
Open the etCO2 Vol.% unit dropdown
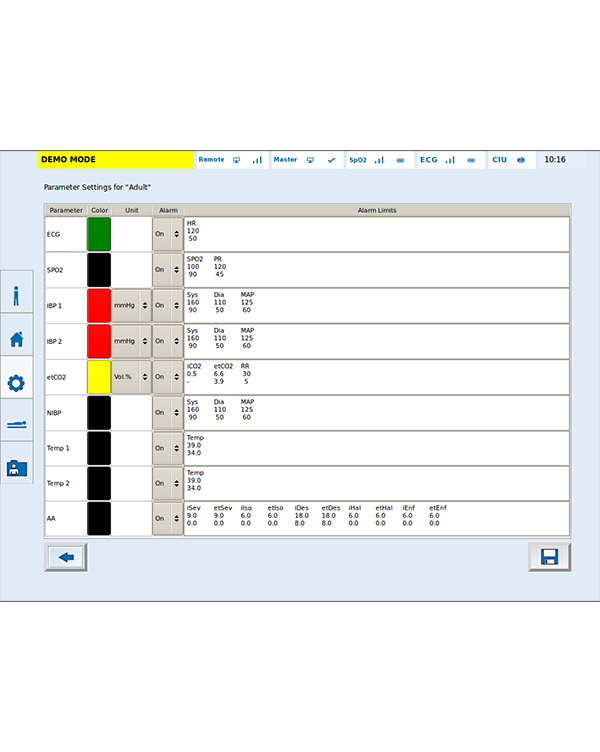point(131,377)
